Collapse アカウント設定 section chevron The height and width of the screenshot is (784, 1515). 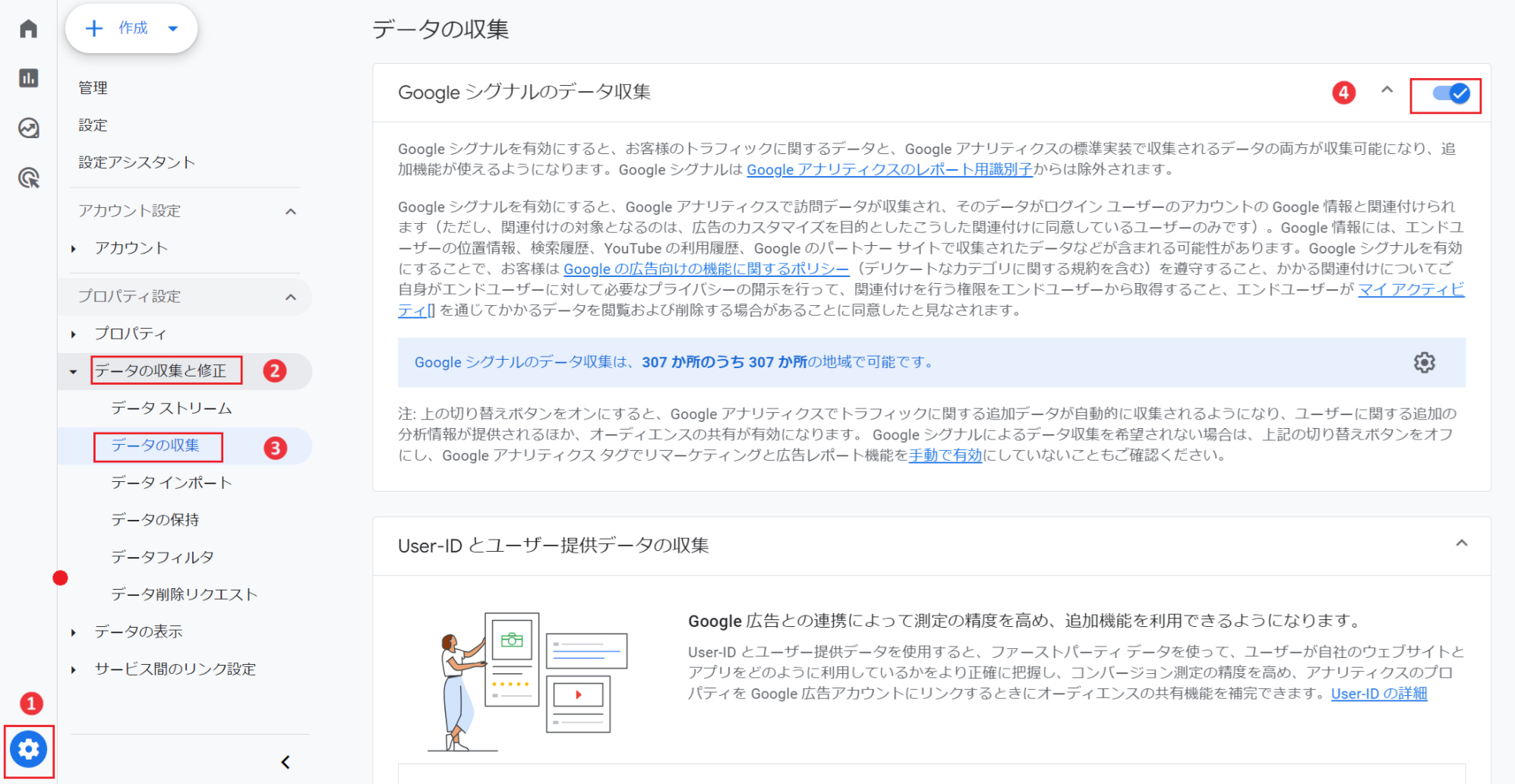click(x=291, y=212)
